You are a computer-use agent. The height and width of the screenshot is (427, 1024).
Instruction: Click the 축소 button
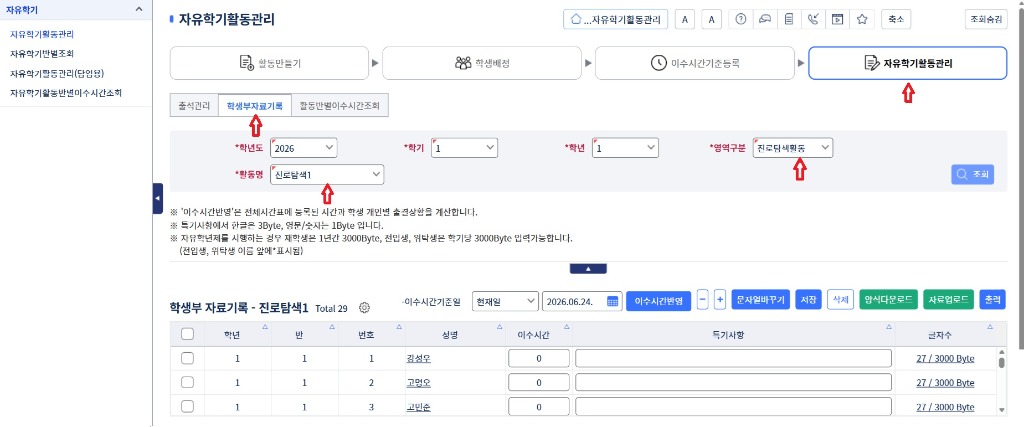pyautogui.click(x=895, y=20)
